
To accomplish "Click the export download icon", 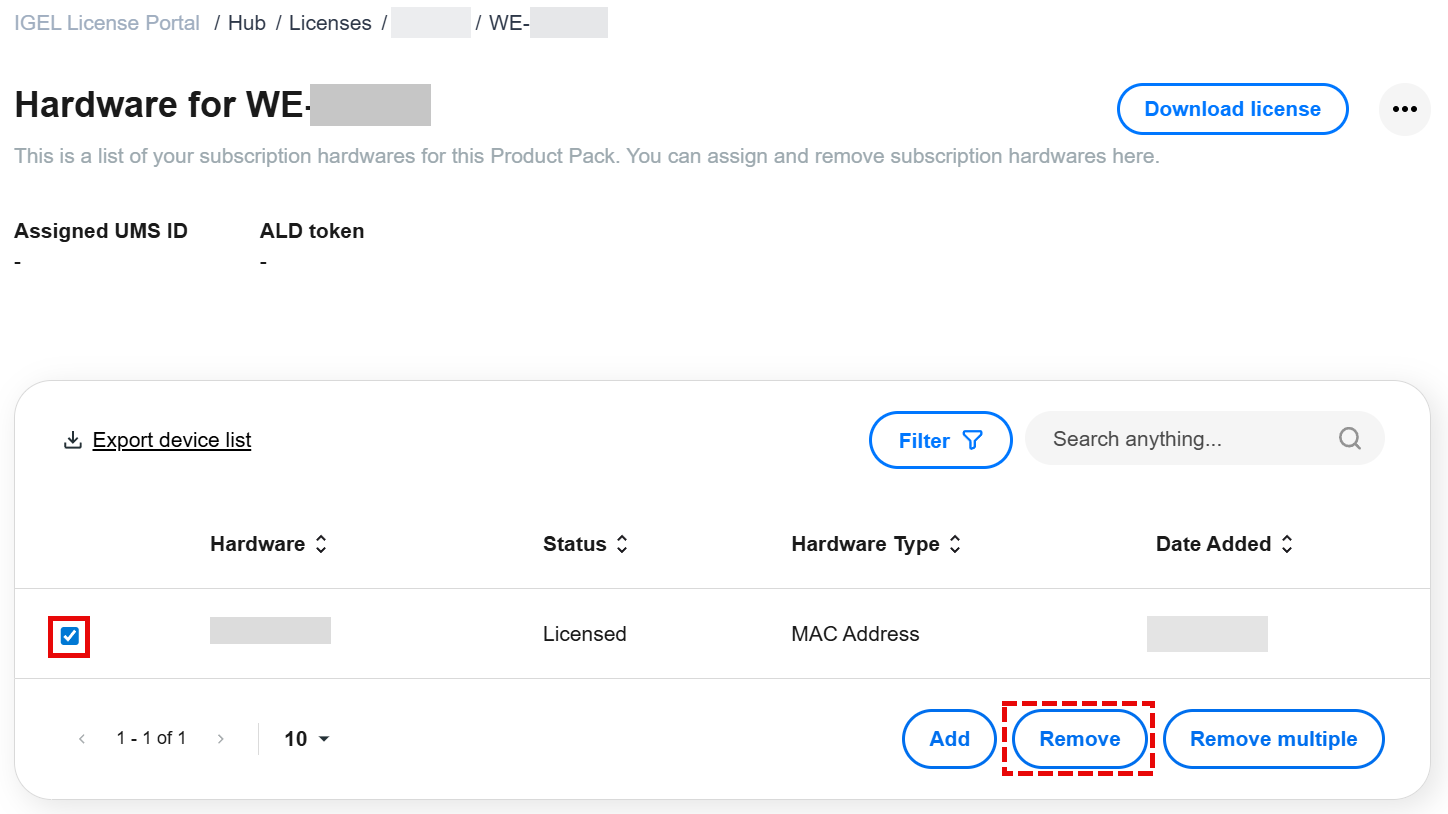I will point(72,440).
